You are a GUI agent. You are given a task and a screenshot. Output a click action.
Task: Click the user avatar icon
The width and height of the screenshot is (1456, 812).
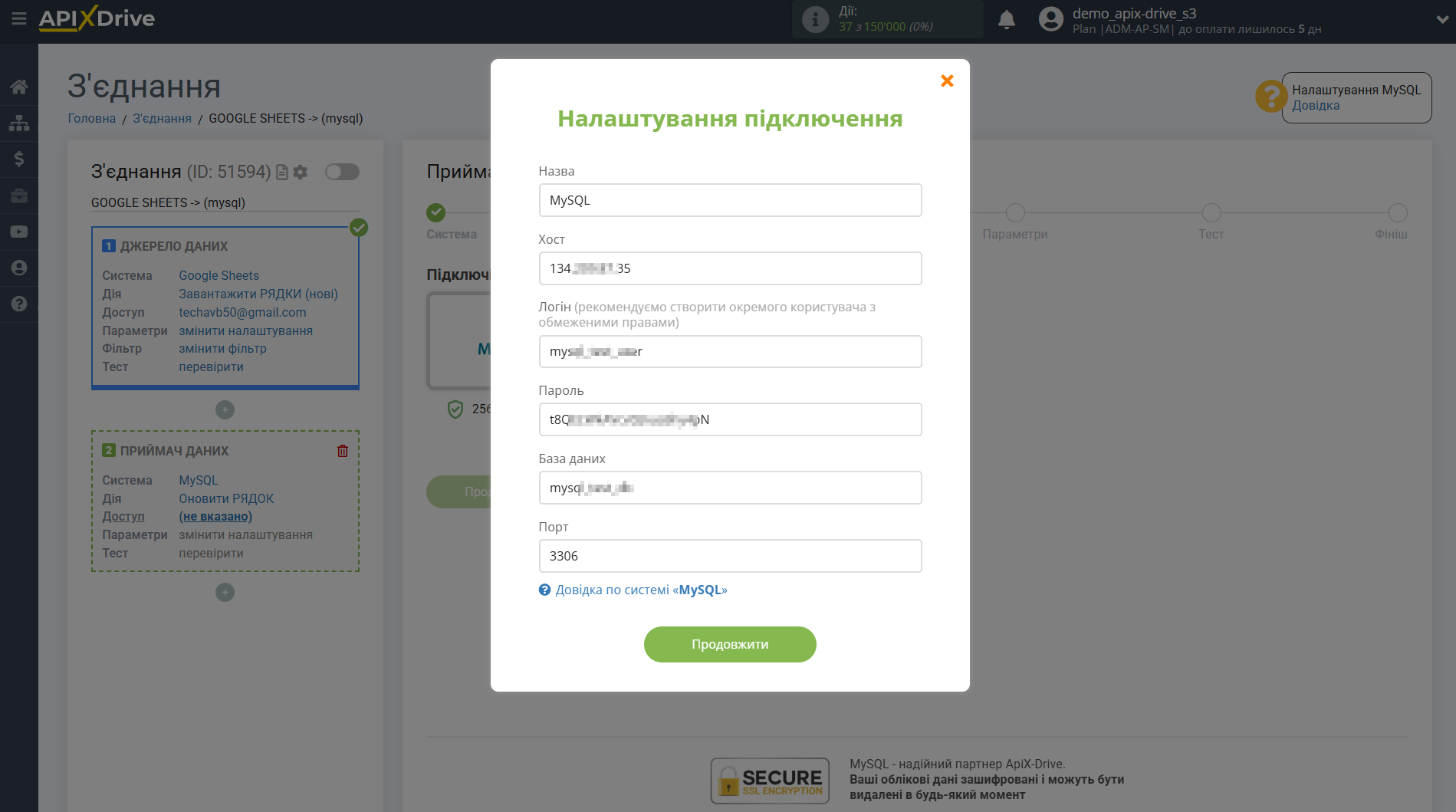1050,19
